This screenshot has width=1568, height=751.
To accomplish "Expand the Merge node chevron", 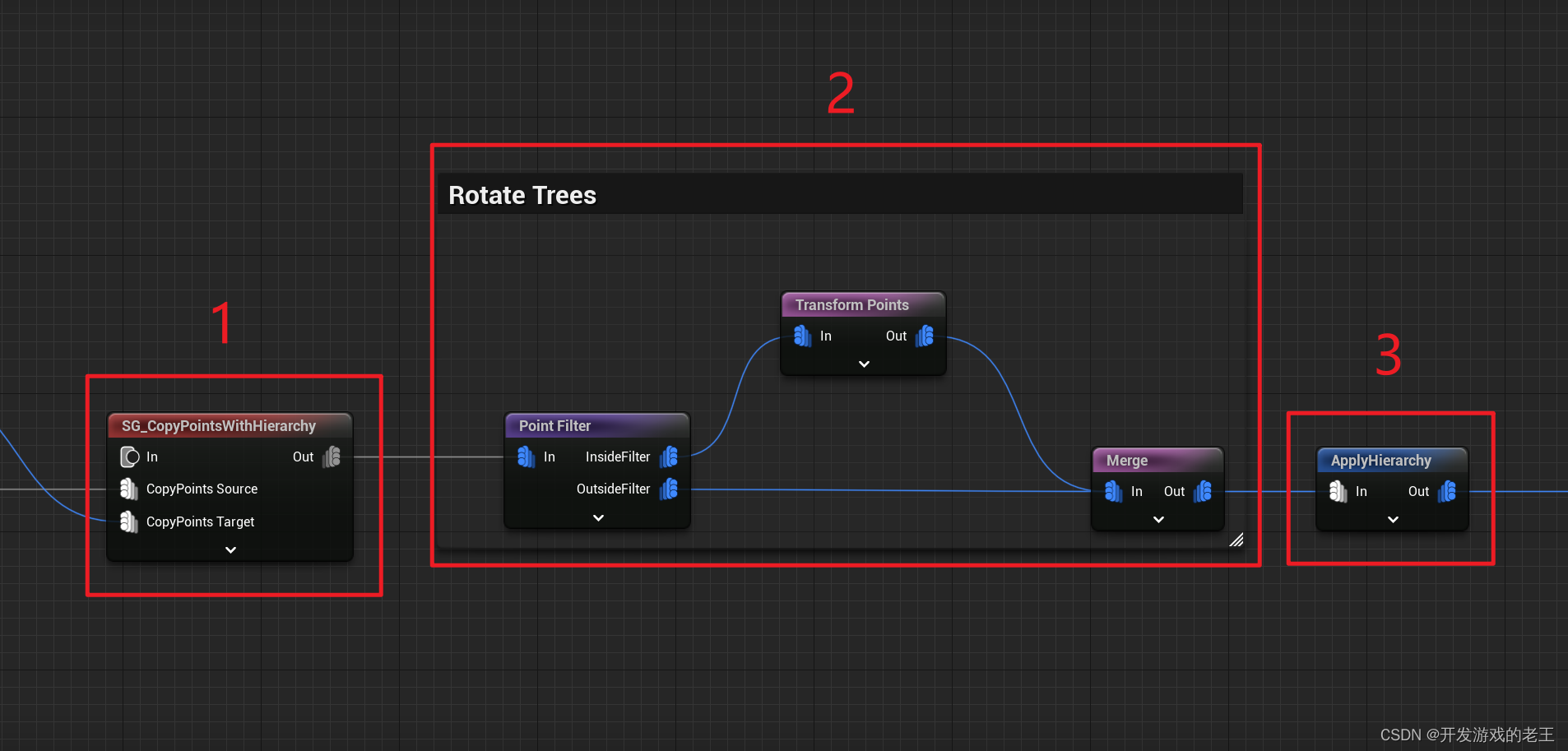I will tap(1158, 519).
